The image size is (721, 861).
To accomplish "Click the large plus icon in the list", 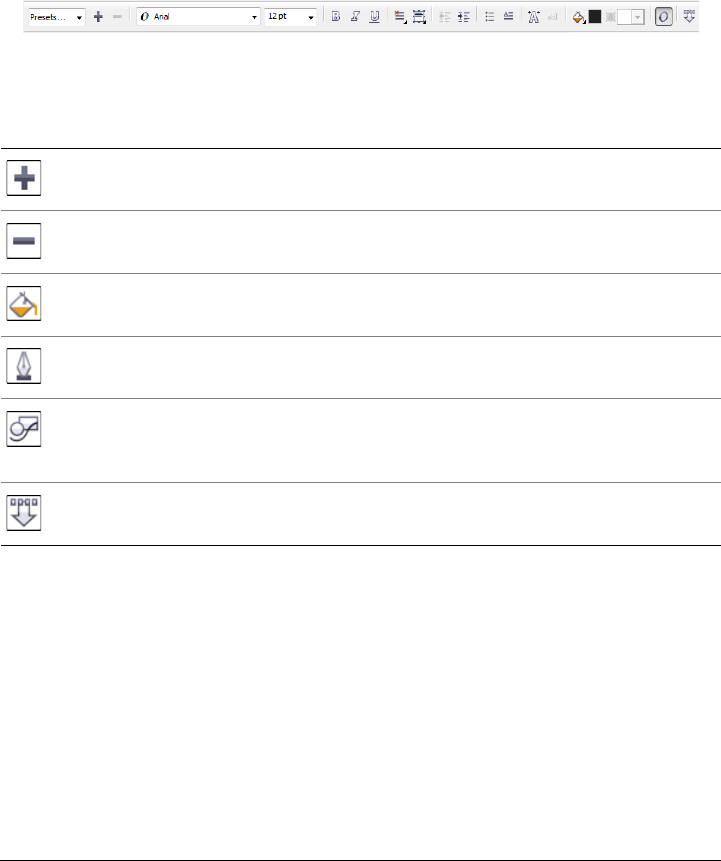I will pos(24,181).
